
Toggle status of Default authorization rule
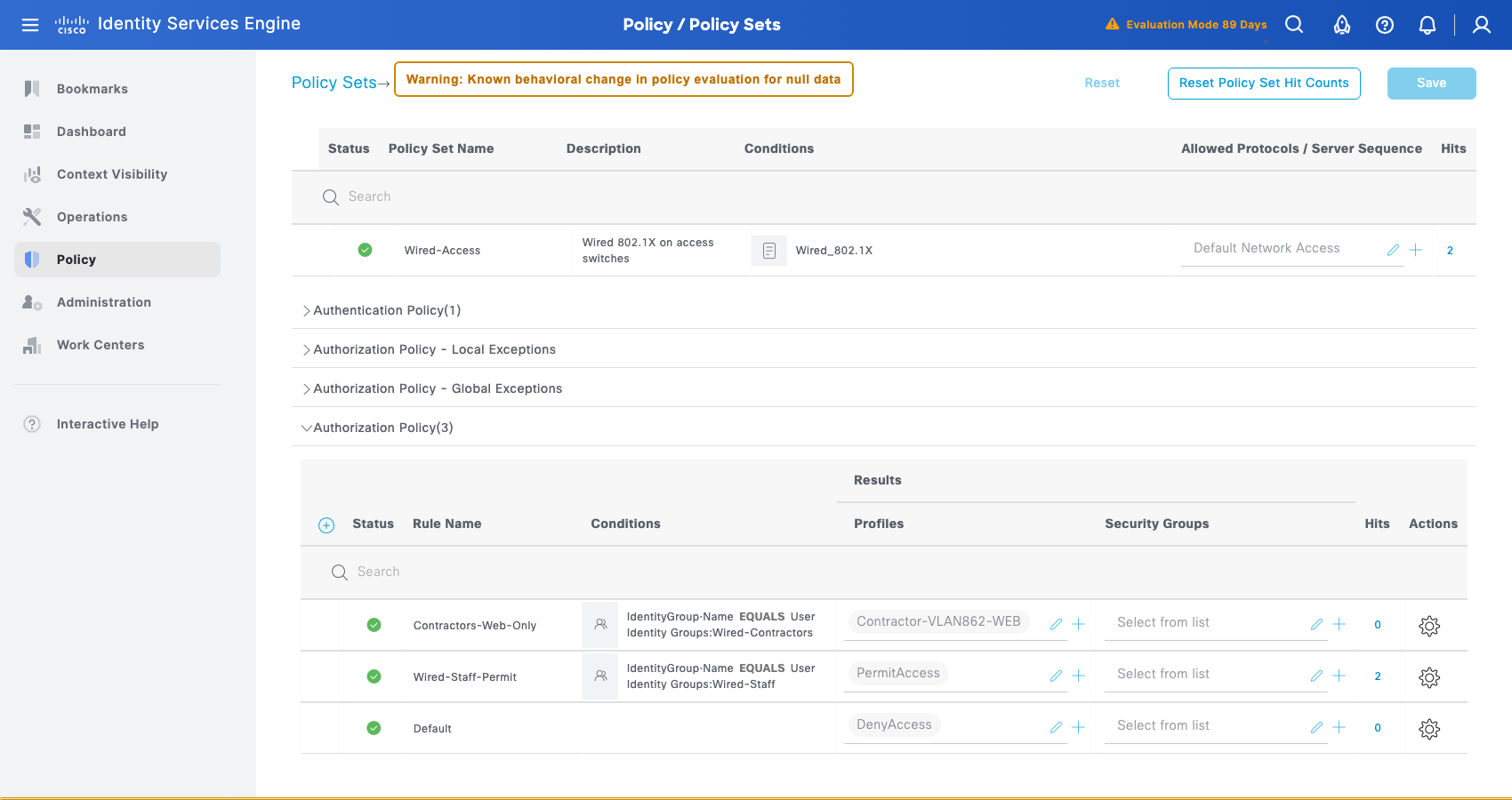coord(374,728)
